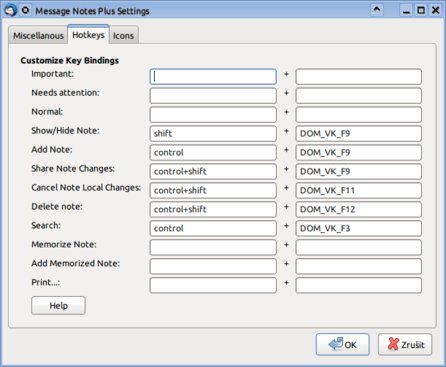This screenshot has width=446, height=367.
Task: Close the Message Notes Plus Settings window
Action: (x=435, y=10)
